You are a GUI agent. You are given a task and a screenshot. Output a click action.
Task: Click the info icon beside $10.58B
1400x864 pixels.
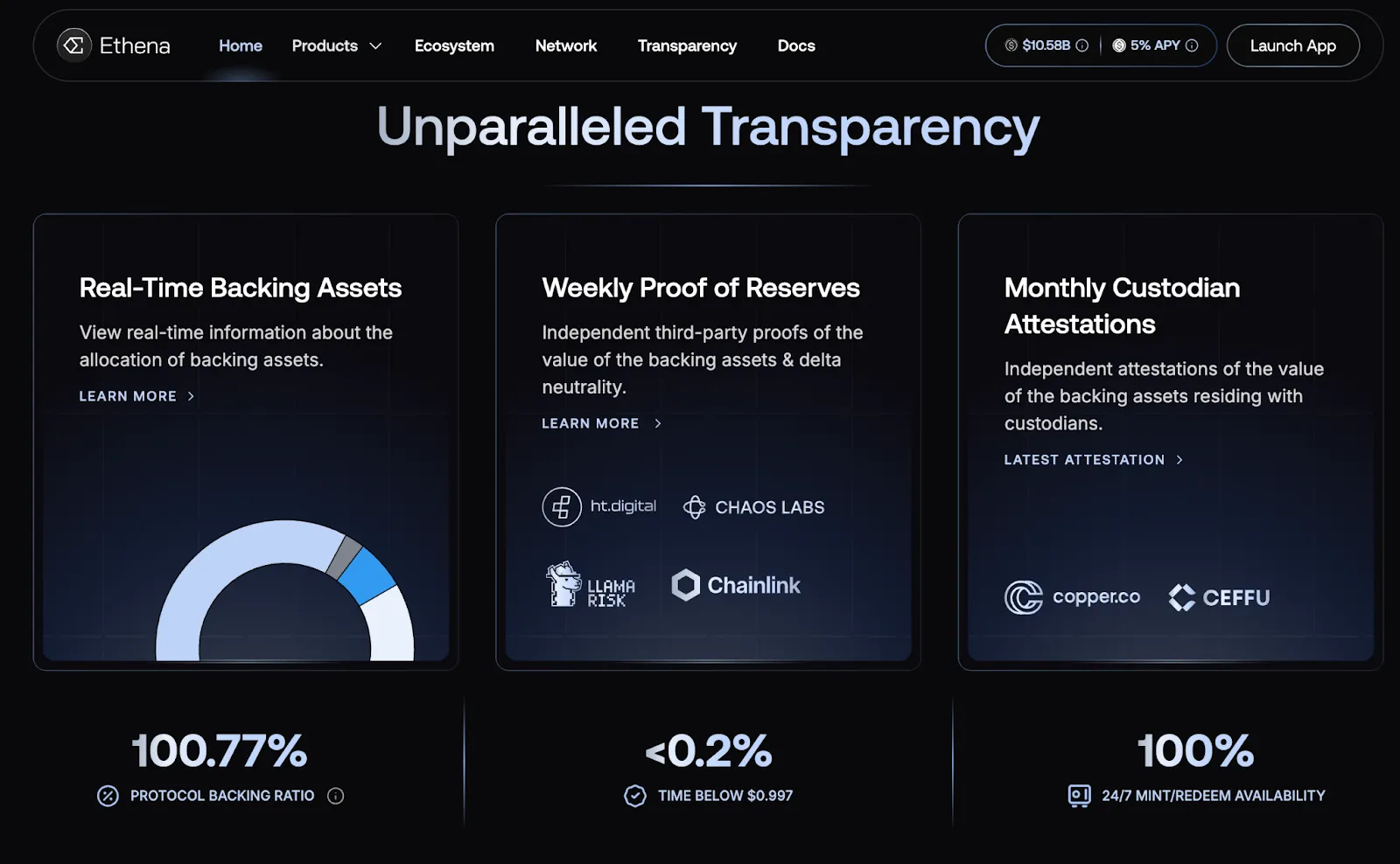(1082, 45)
